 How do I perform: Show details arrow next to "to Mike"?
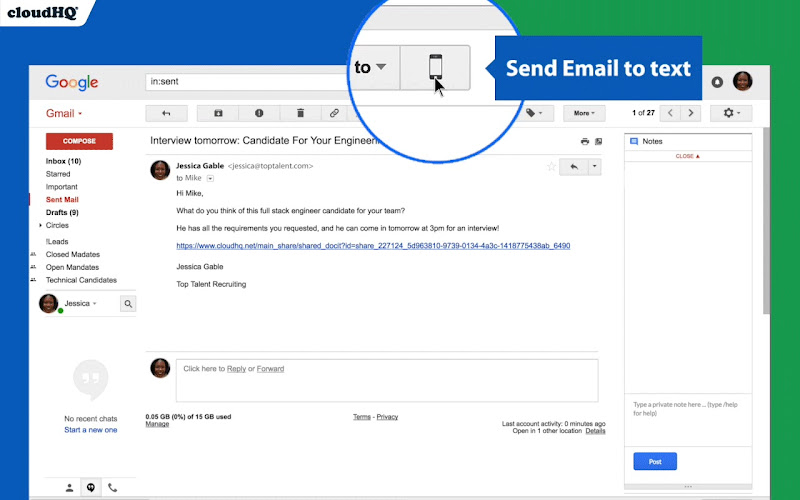tap(210, 179)
